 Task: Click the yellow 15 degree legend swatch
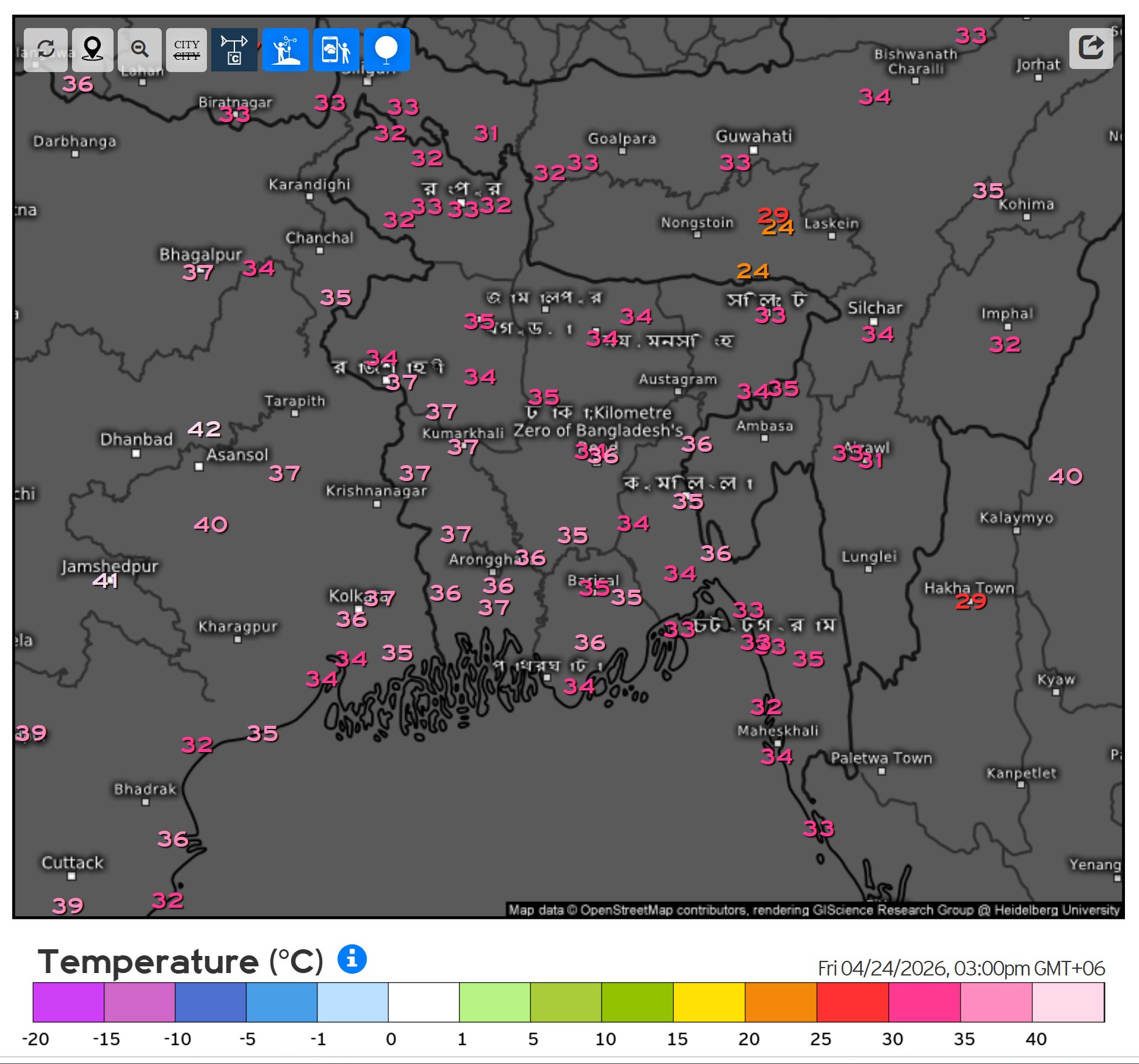(x=709, y=1002)
